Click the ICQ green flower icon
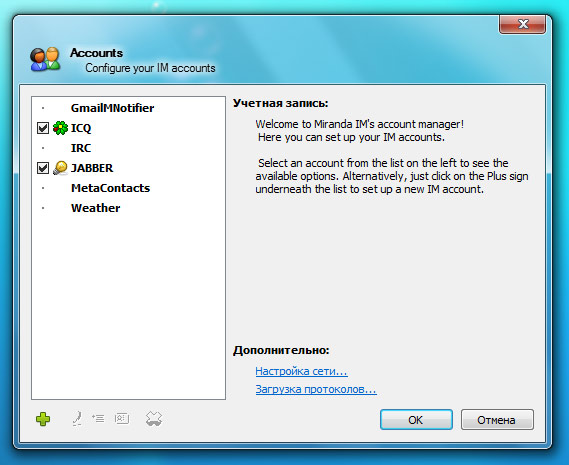The image size is (569, 465). 60,128
